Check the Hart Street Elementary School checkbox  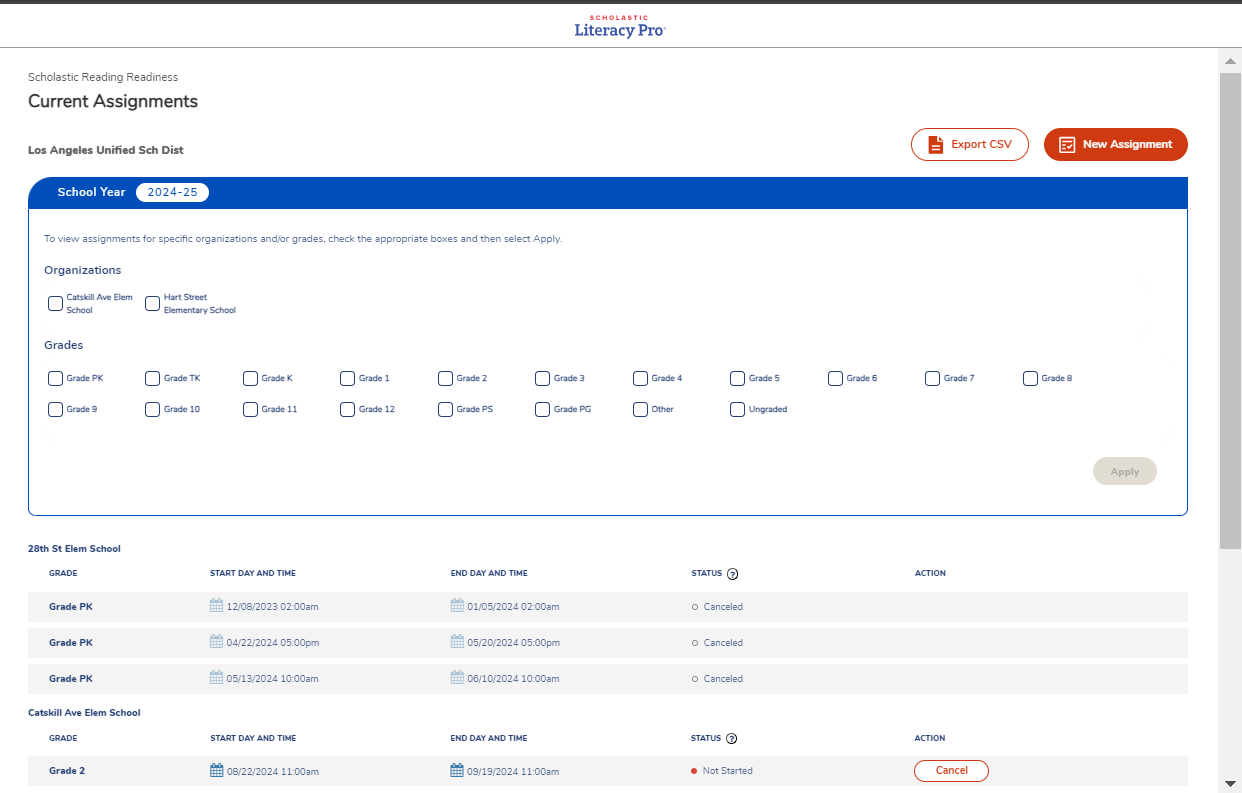point(152,303)
